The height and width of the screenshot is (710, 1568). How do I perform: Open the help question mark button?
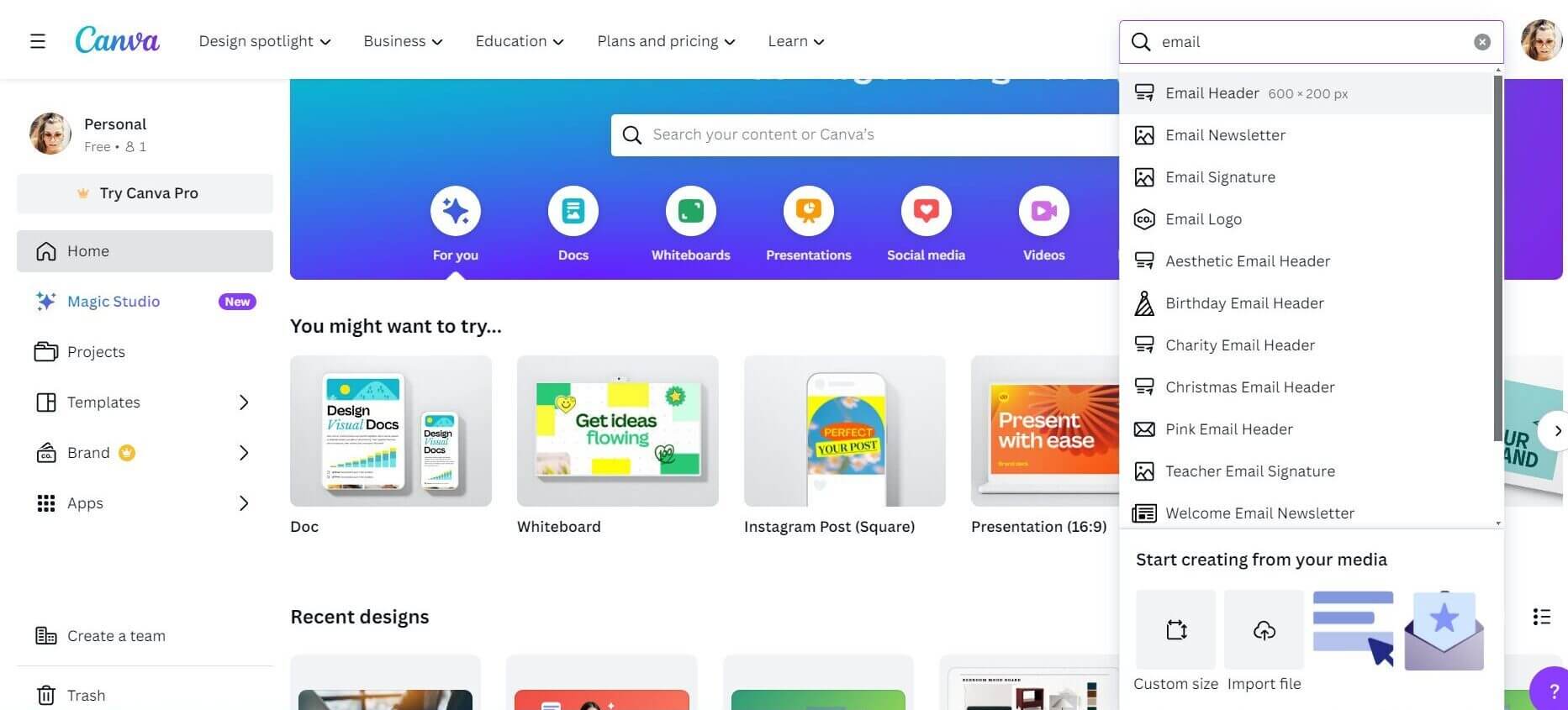pyautogui.click(x=1551, y=690)
